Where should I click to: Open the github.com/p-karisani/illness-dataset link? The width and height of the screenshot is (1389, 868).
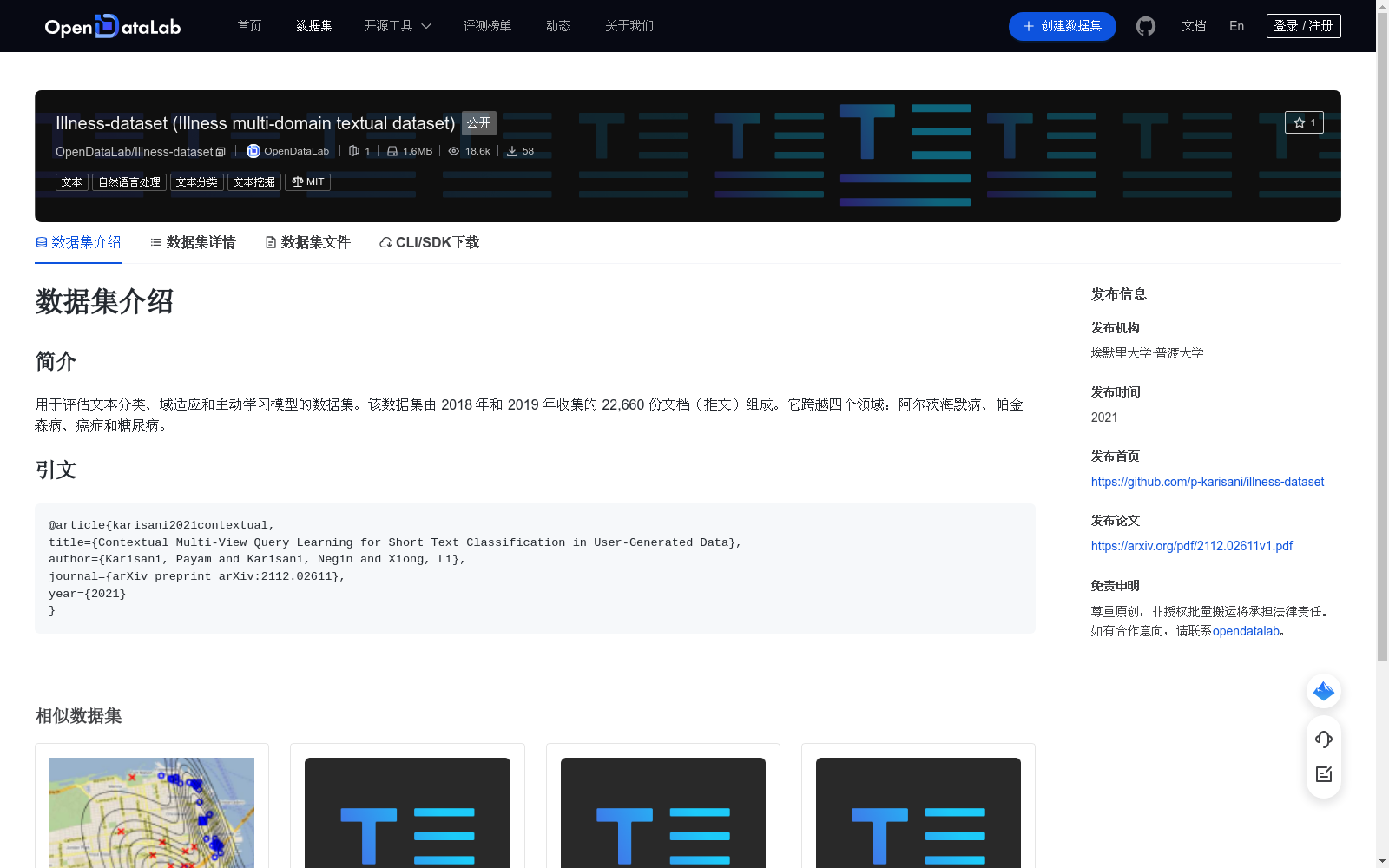[1208, 482]
